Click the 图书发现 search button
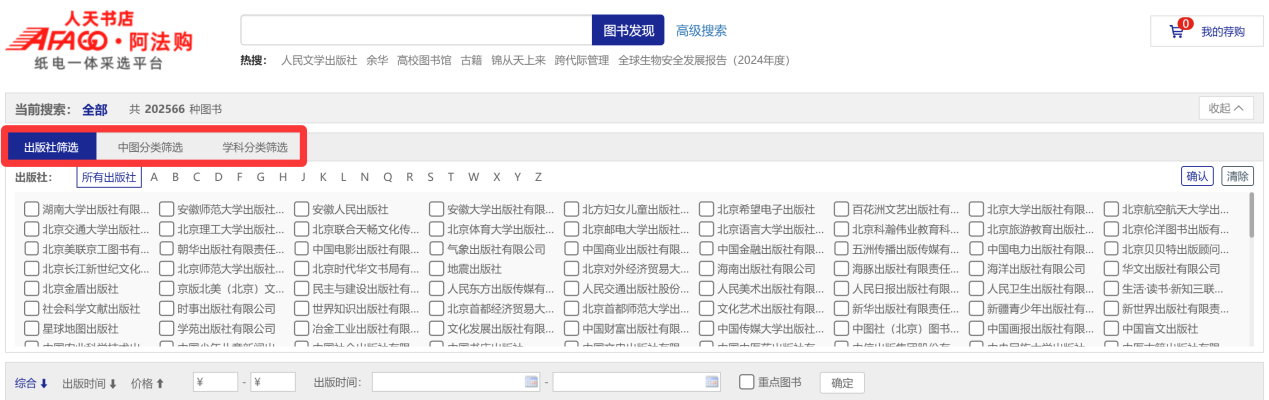 [628, 31]
